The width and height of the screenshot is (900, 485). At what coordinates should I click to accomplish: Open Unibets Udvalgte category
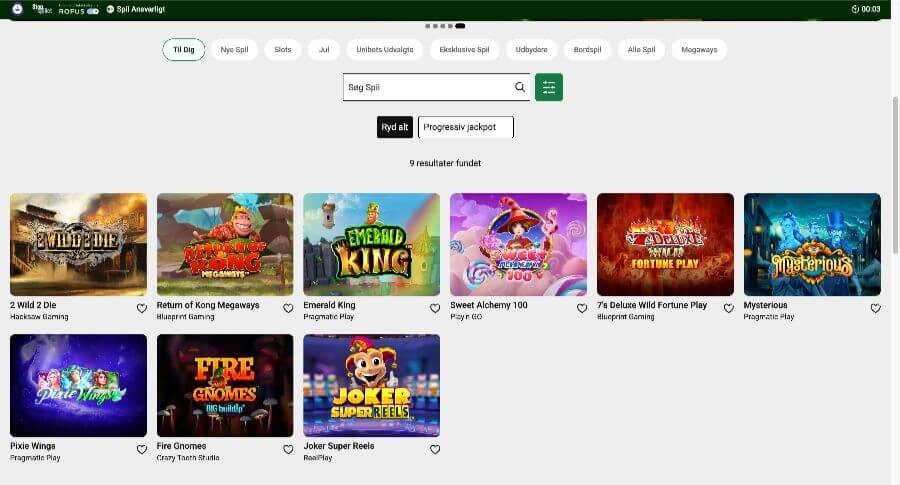(385, 50)
